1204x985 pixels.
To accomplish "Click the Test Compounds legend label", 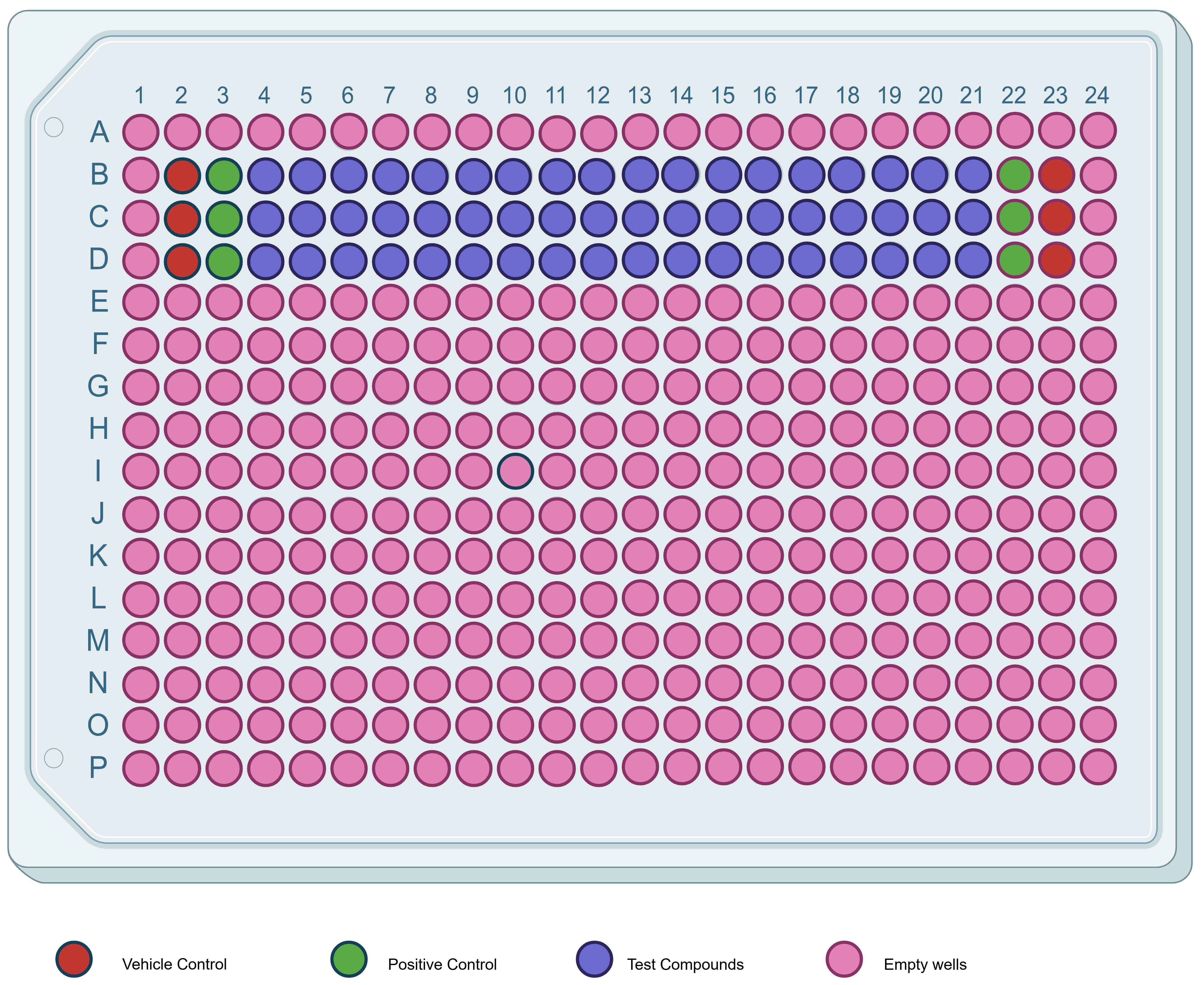I will 685,965.
